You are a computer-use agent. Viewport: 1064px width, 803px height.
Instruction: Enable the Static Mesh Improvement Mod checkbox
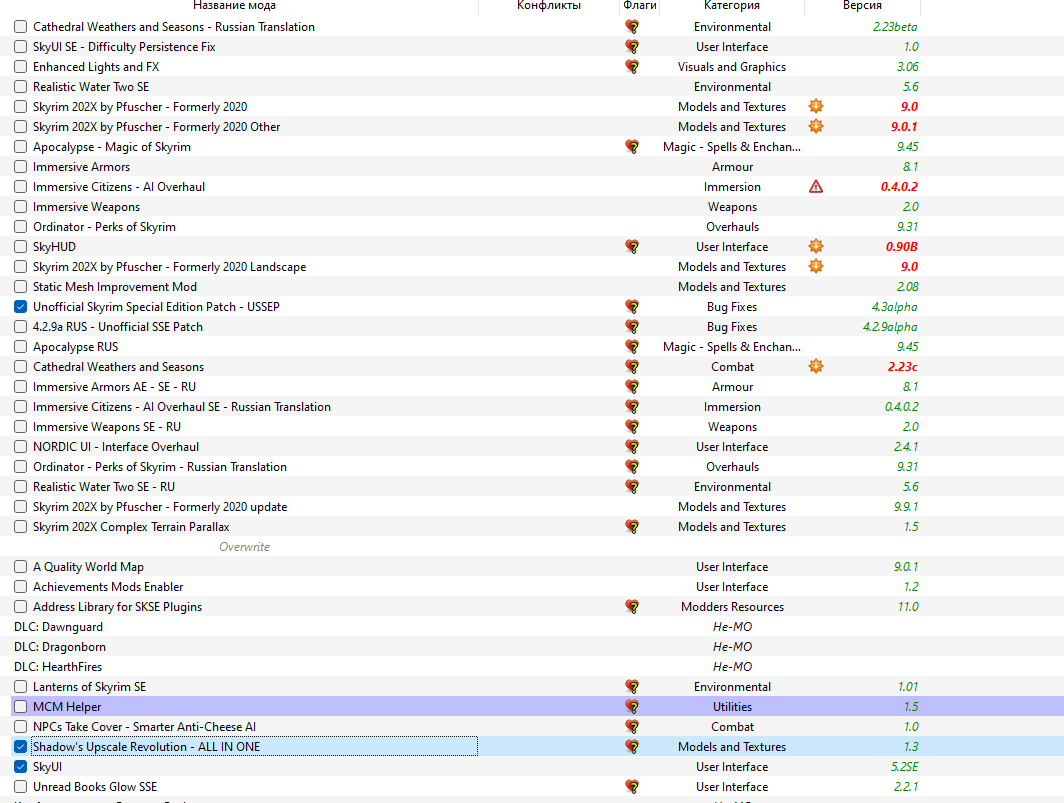tap(20, 287)
